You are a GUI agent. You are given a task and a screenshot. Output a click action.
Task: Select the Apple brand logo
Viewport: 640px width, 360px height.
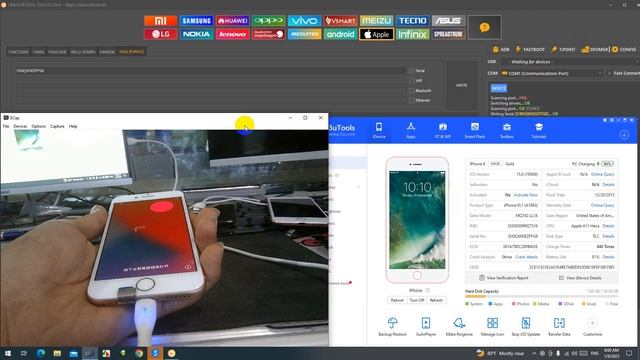[376, 34]
